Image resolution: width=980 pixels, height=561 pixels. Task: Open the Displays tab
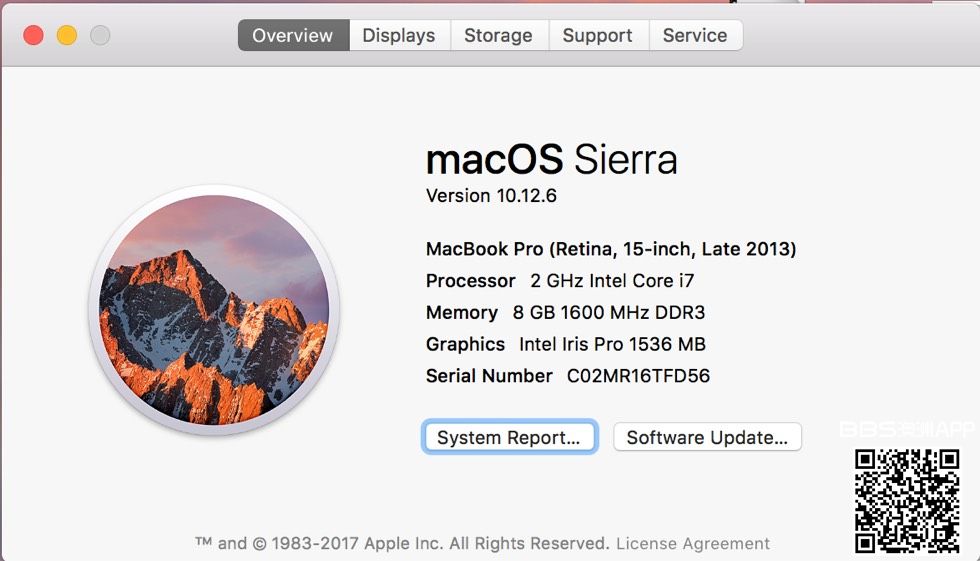399,35
